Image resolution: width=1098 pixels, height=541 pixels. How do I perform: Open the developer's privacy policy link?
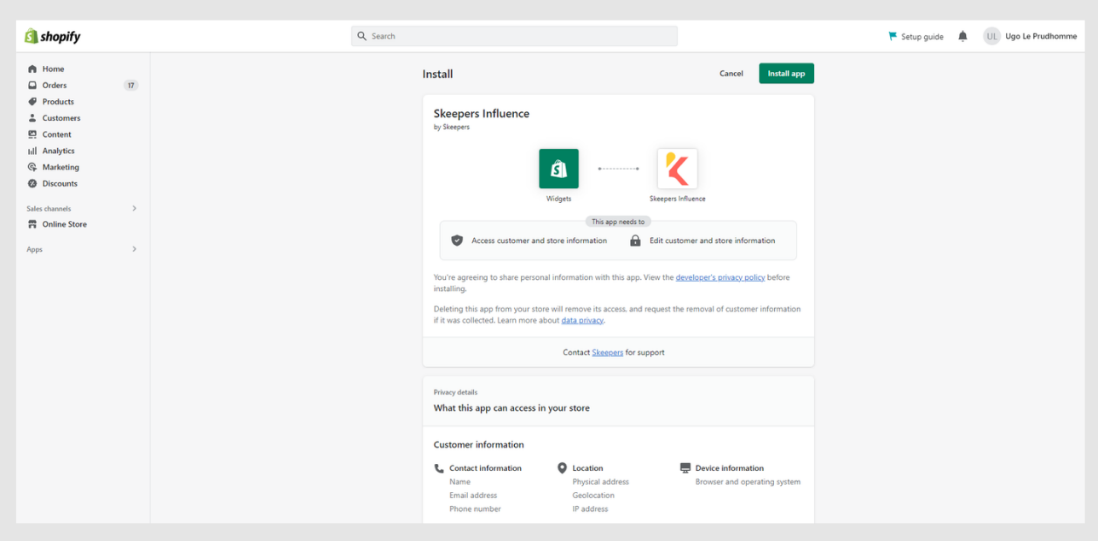point(718,277)
